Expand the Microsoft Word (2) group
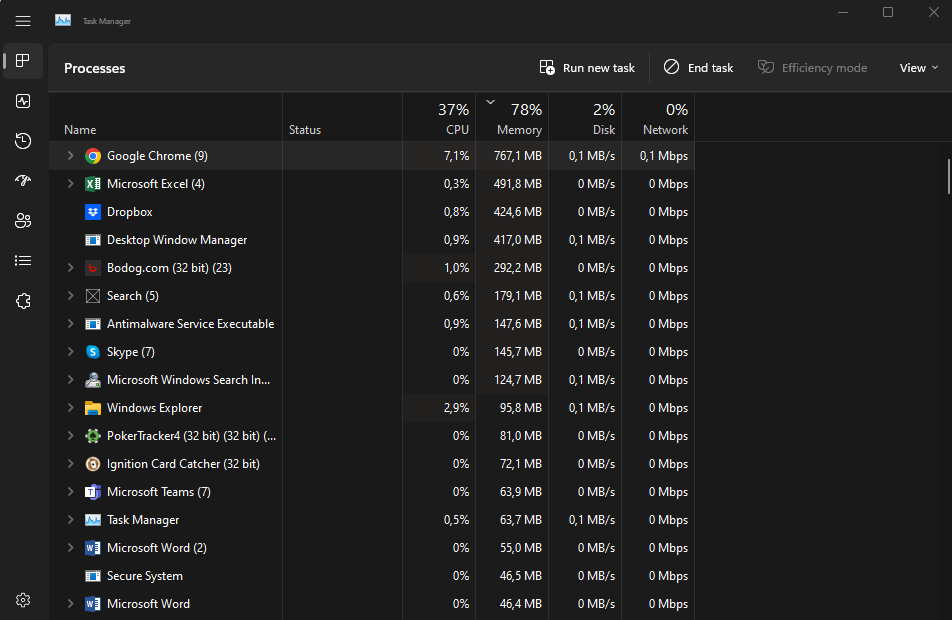This screenshot has height=620, width=952. point(70,548)
